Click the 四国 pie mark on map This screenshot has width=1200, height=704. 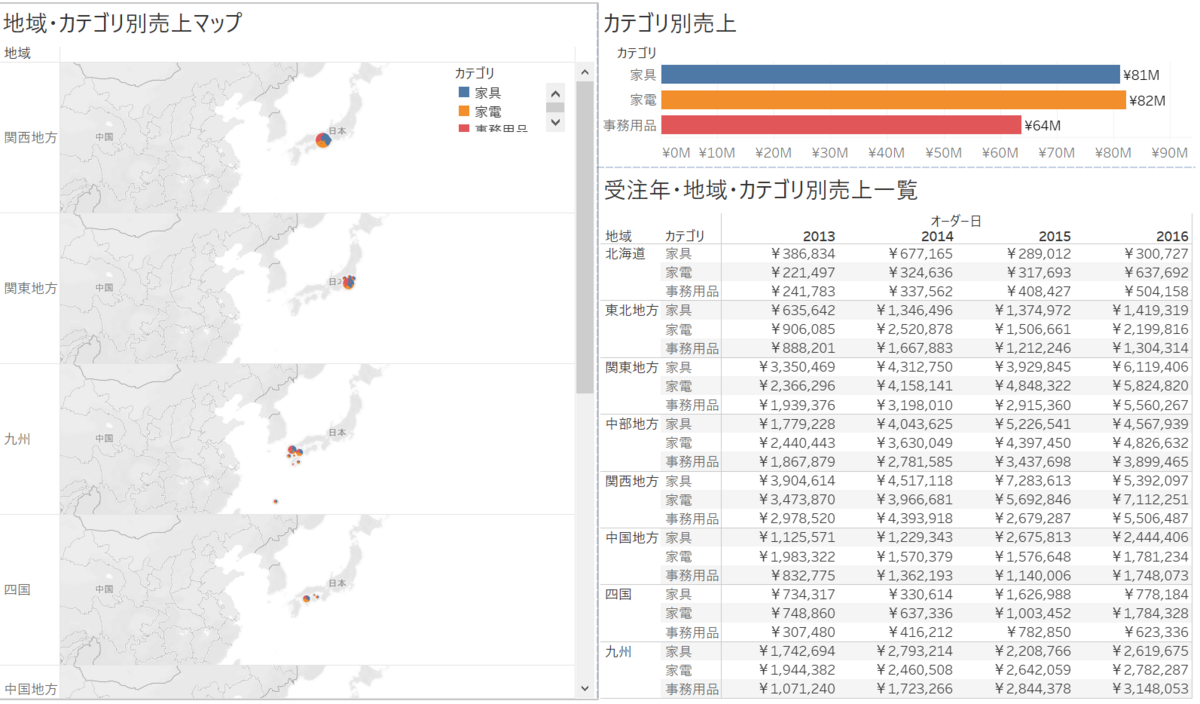[x=306, y=598]
